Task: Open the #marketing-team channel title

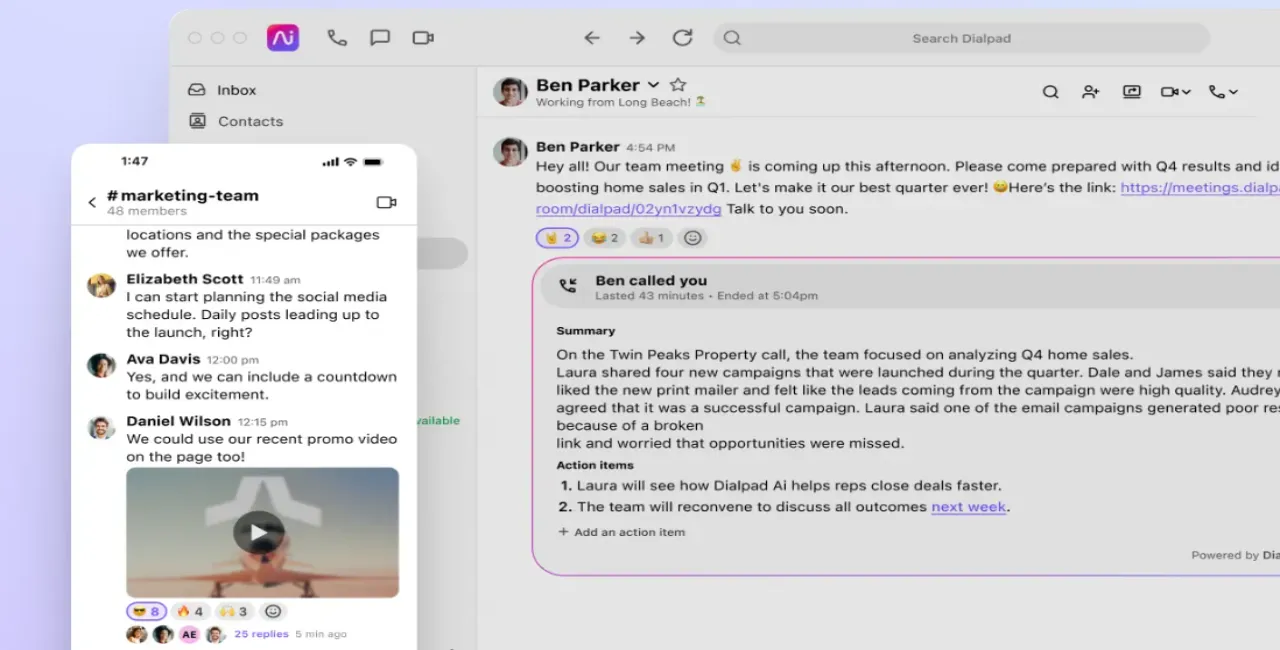Action: [182, 195]
